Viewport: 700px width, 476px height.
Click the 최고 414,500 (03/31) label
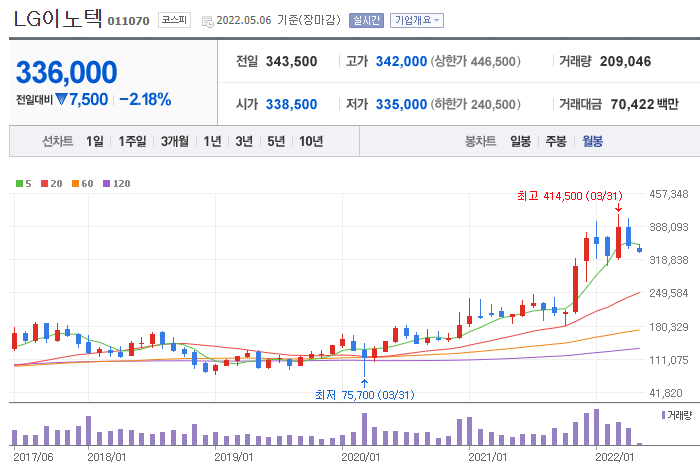click(570, 196)
